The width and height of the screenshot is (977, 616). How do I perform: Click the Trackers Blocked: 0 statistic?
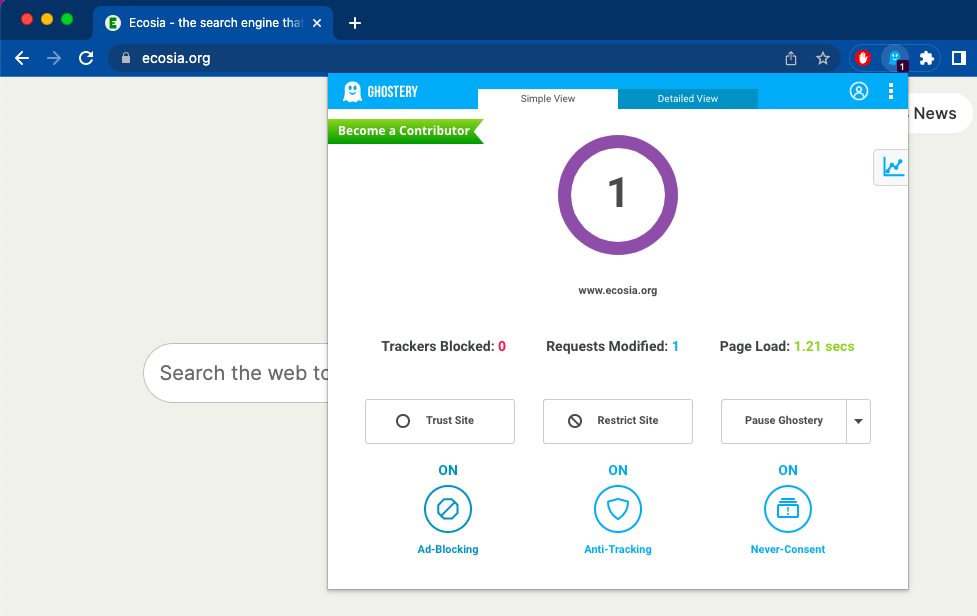[x=444, y=346]
